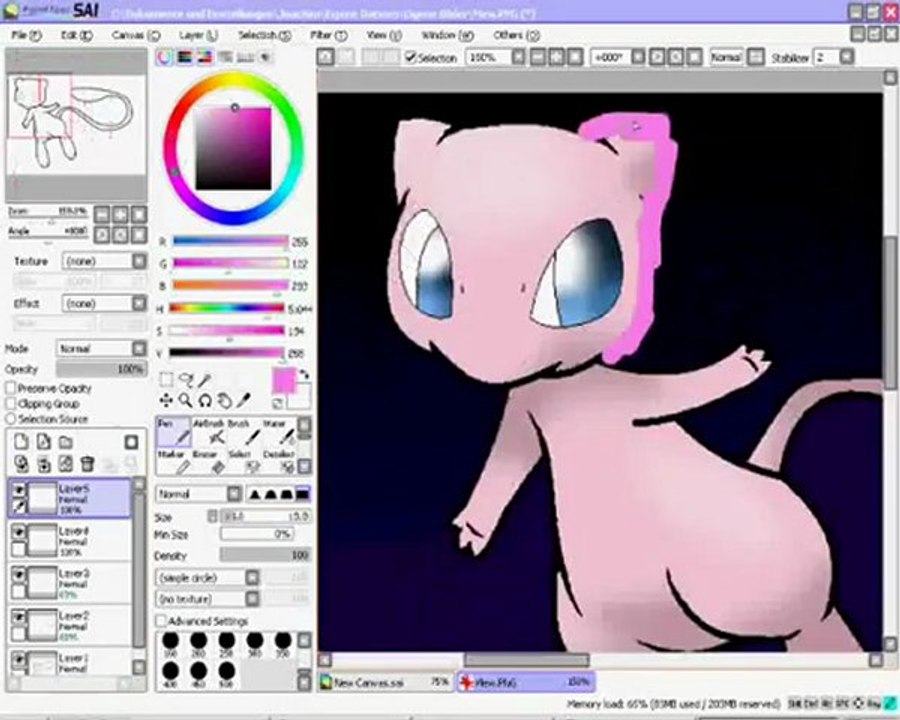
Task: Create a new layer folder
Action: tap(65, 442)
